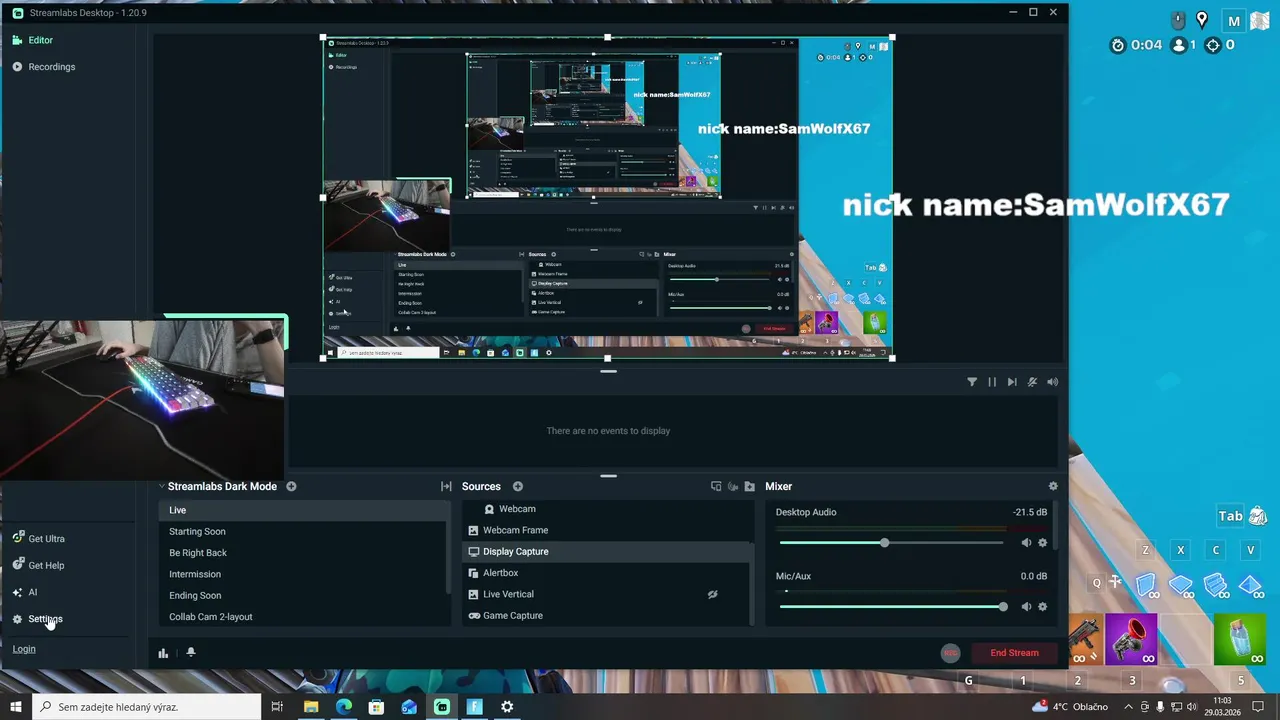Viewport: 1280px width, 720px height.
Task: Open scene transitions editor icon
Action: click(x=446, y=487)
